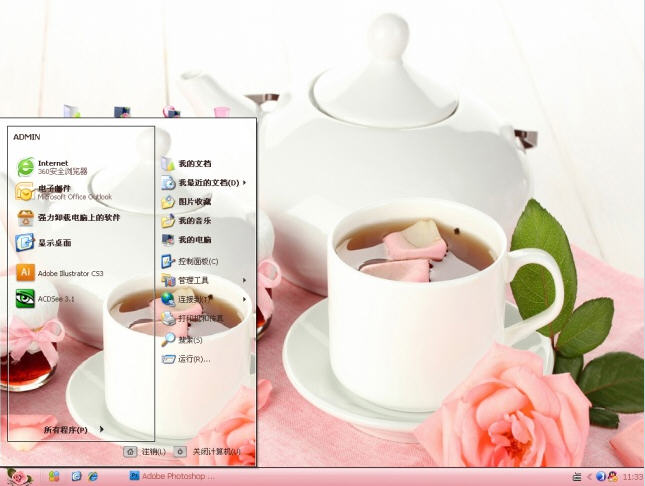Open the four-color quick launch icon

click(54, 477)
